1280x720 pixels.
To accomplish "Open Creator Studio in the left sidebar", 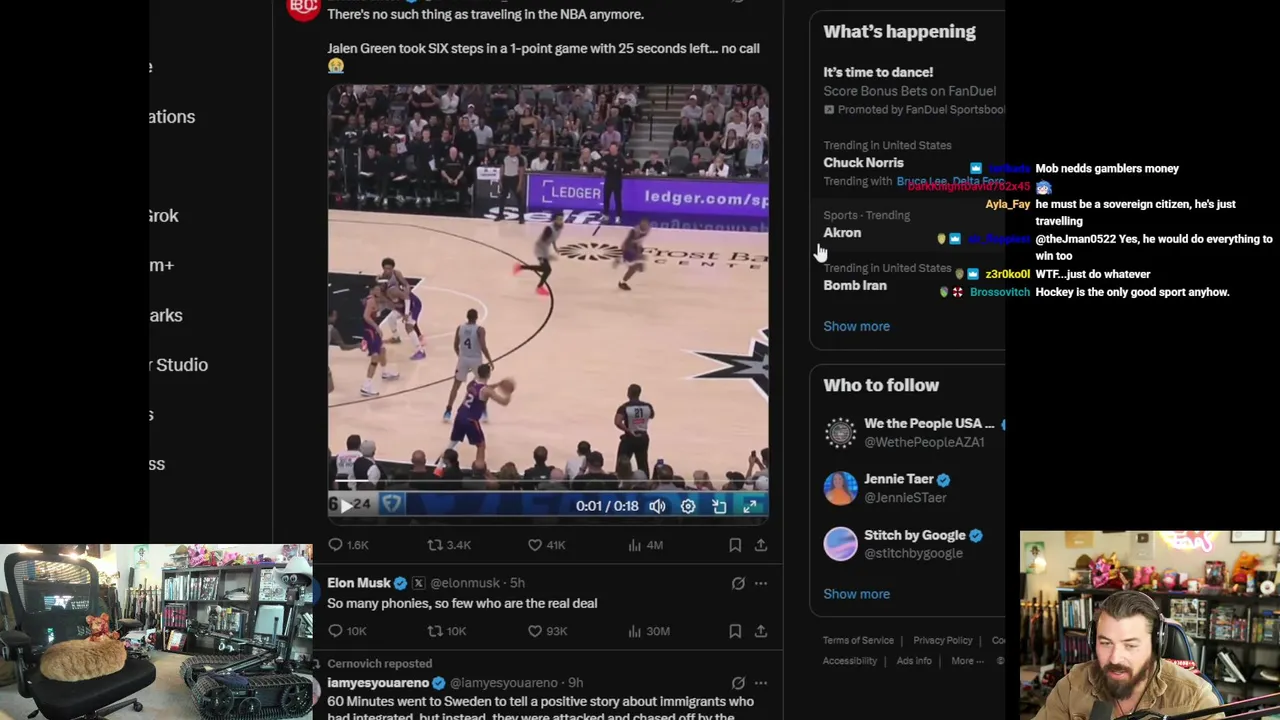I will (179, 365).
